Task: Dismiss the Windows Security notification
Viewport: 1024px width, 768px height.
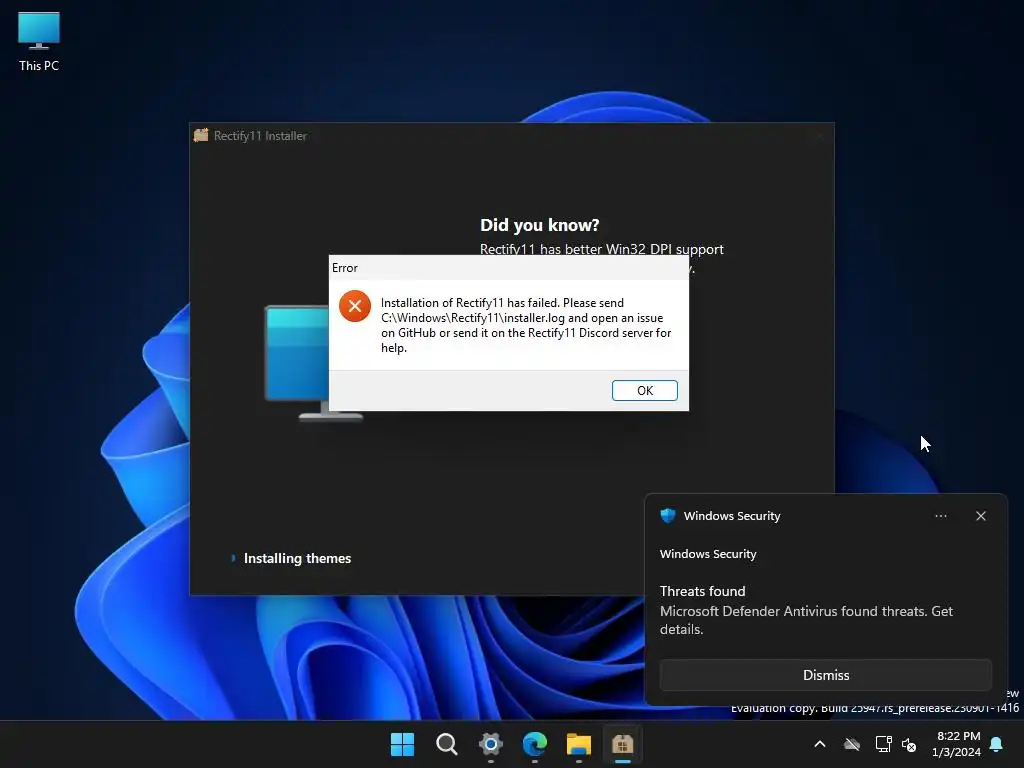Action: [x=825, y=675]
